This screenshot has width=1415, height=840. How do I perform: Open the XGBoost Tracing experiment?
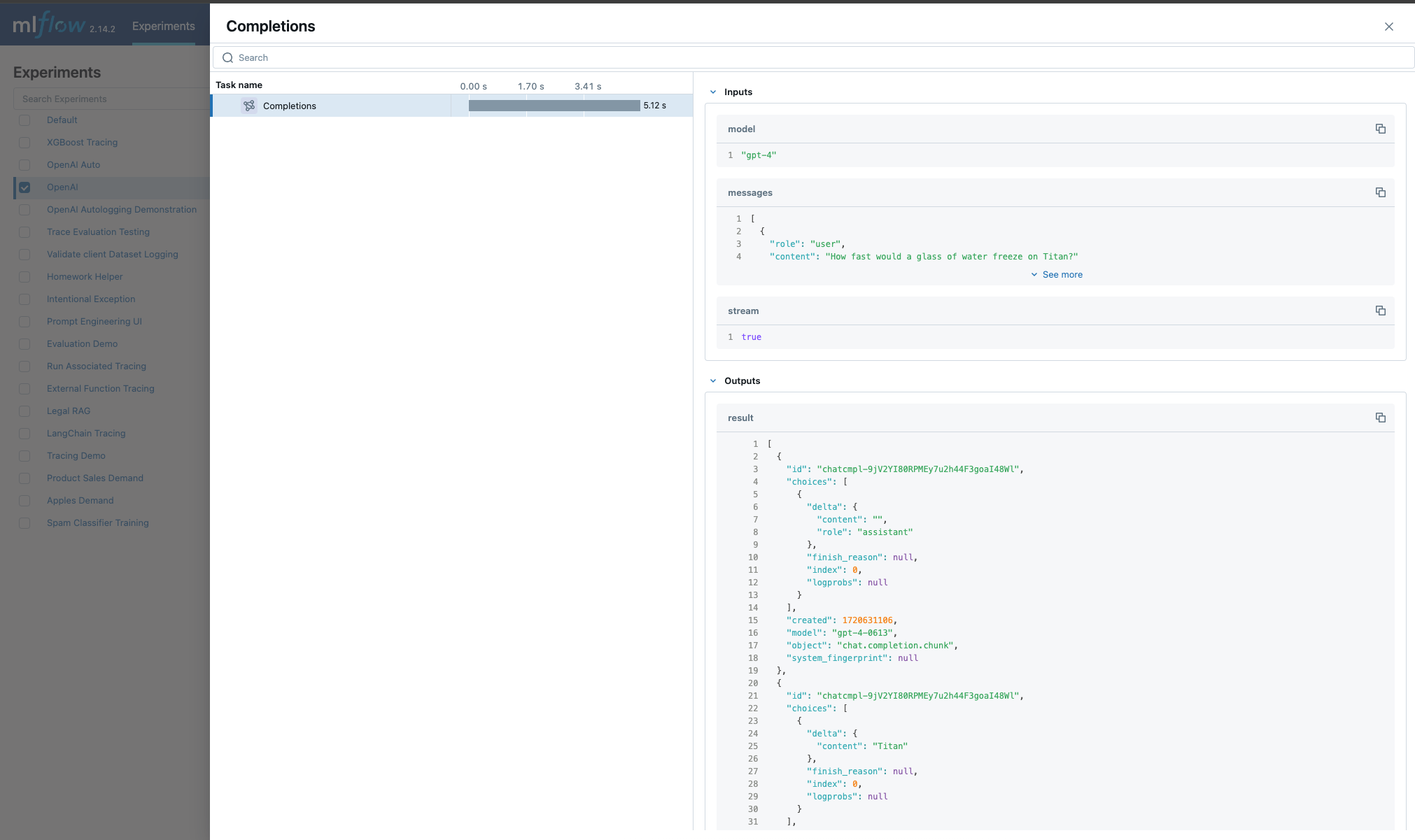[x=82, y=142]
